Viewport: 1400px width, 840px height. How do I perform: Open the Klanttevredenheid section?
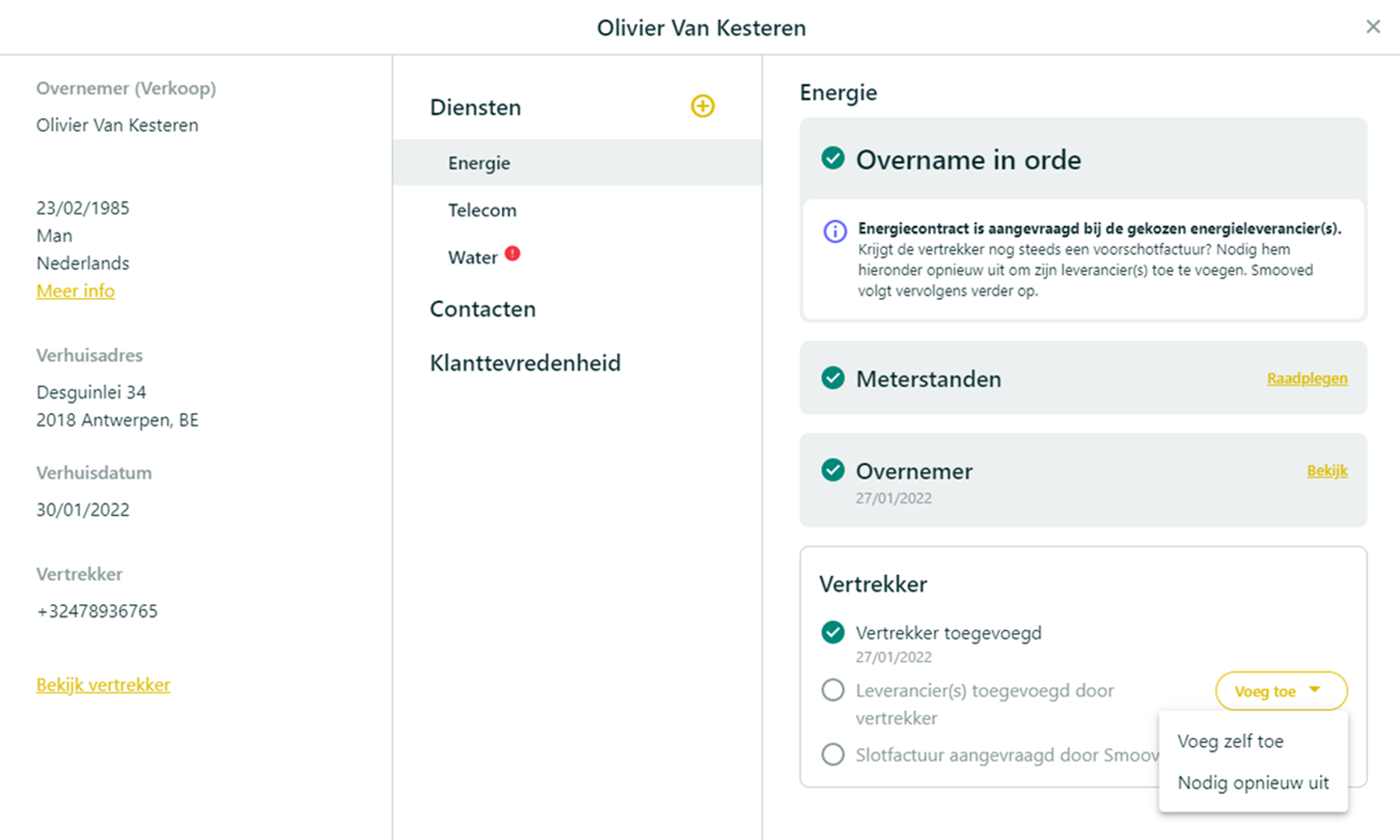(x=525, y=363)
